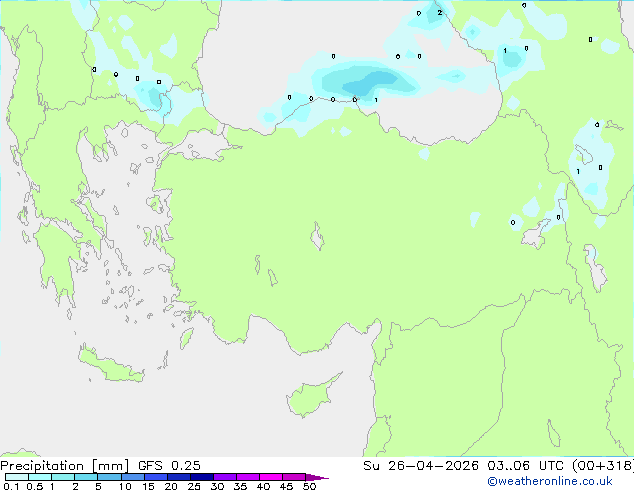Click the '40' legend scale value
The height and width of the screenshot is (490, 634).
(263, 486)
